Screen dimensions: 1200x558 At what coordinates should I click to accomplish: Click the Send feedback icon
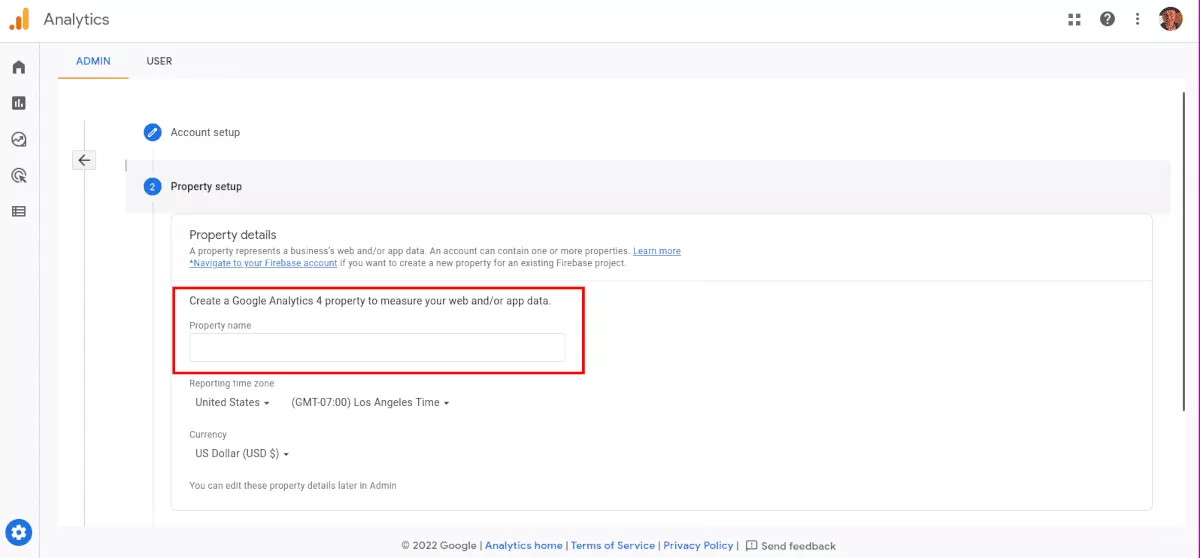click(x=751, y=546)
